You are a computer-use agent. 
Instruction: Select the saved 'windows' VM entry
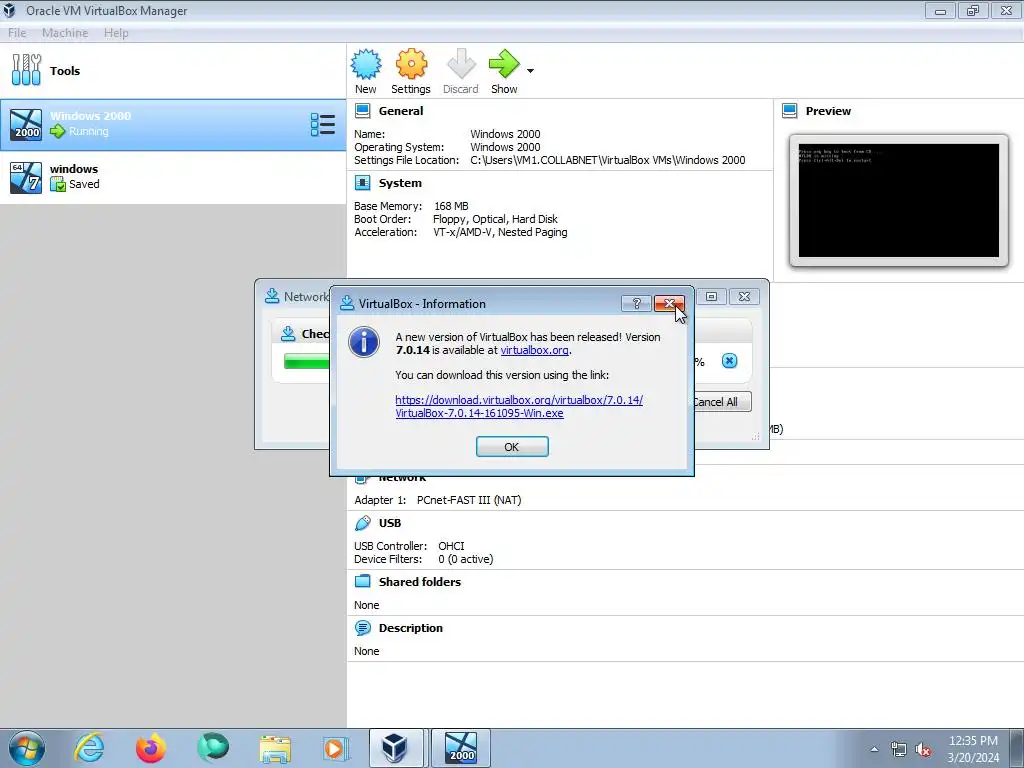(173, 177)
